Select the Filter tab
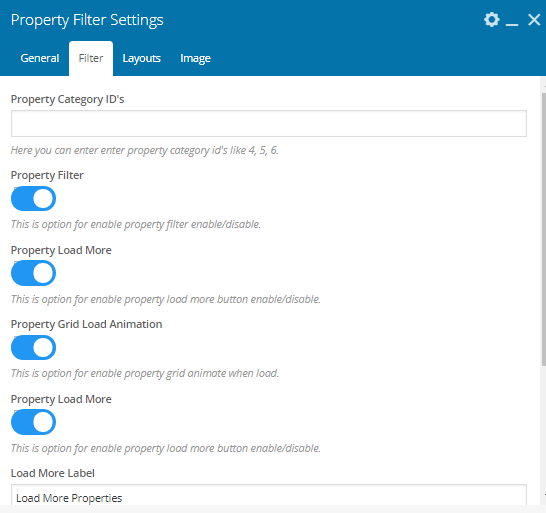Image resolution: width=546 pixels, height=513 pixels. pyautogui.click(x=91, y=58)
